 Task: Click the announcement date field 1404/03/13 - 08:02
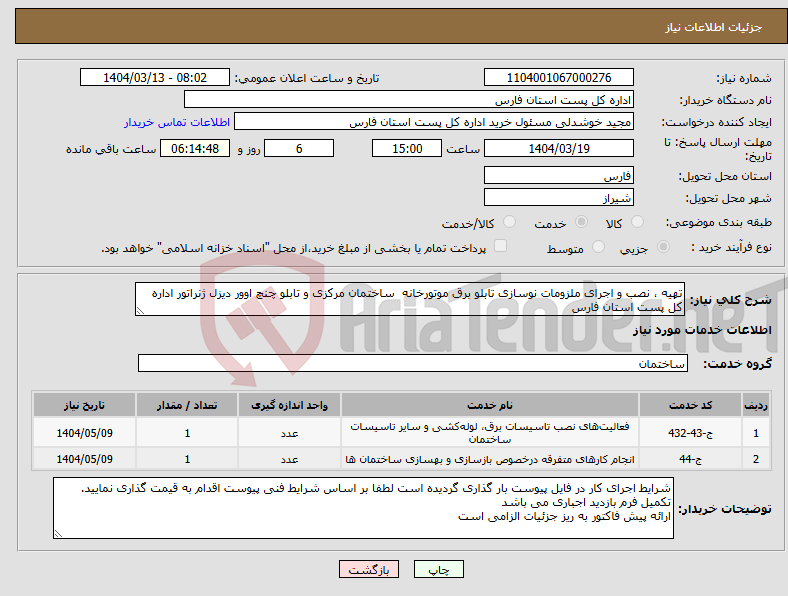[x=155, y=77]
